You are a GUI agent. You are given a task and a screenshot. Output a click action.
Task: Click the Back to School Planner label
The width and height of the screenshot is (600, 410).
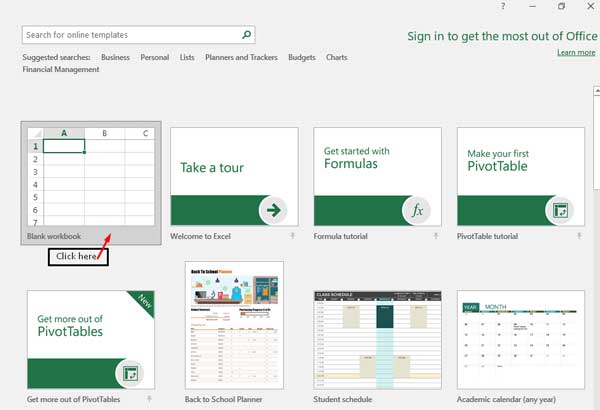[x=223, y=399]
